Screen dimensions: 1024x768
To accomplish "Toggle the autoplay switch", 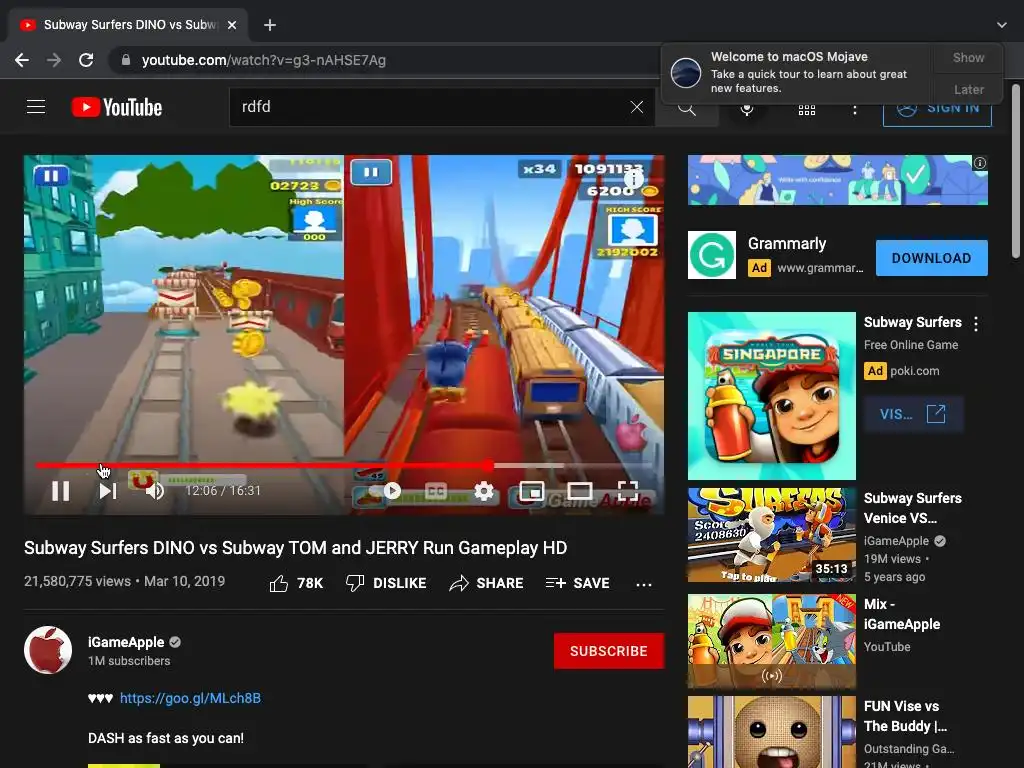I will tap(384, 490).
